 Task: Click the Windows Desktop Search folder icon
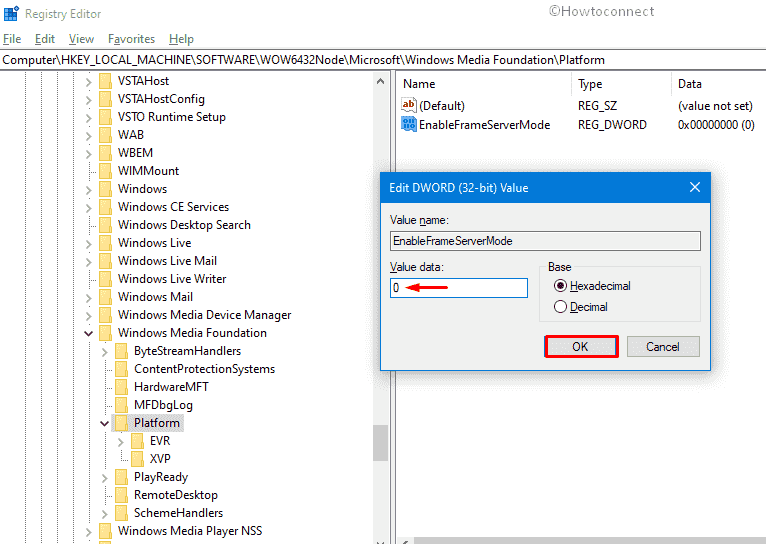coord(105,225)
